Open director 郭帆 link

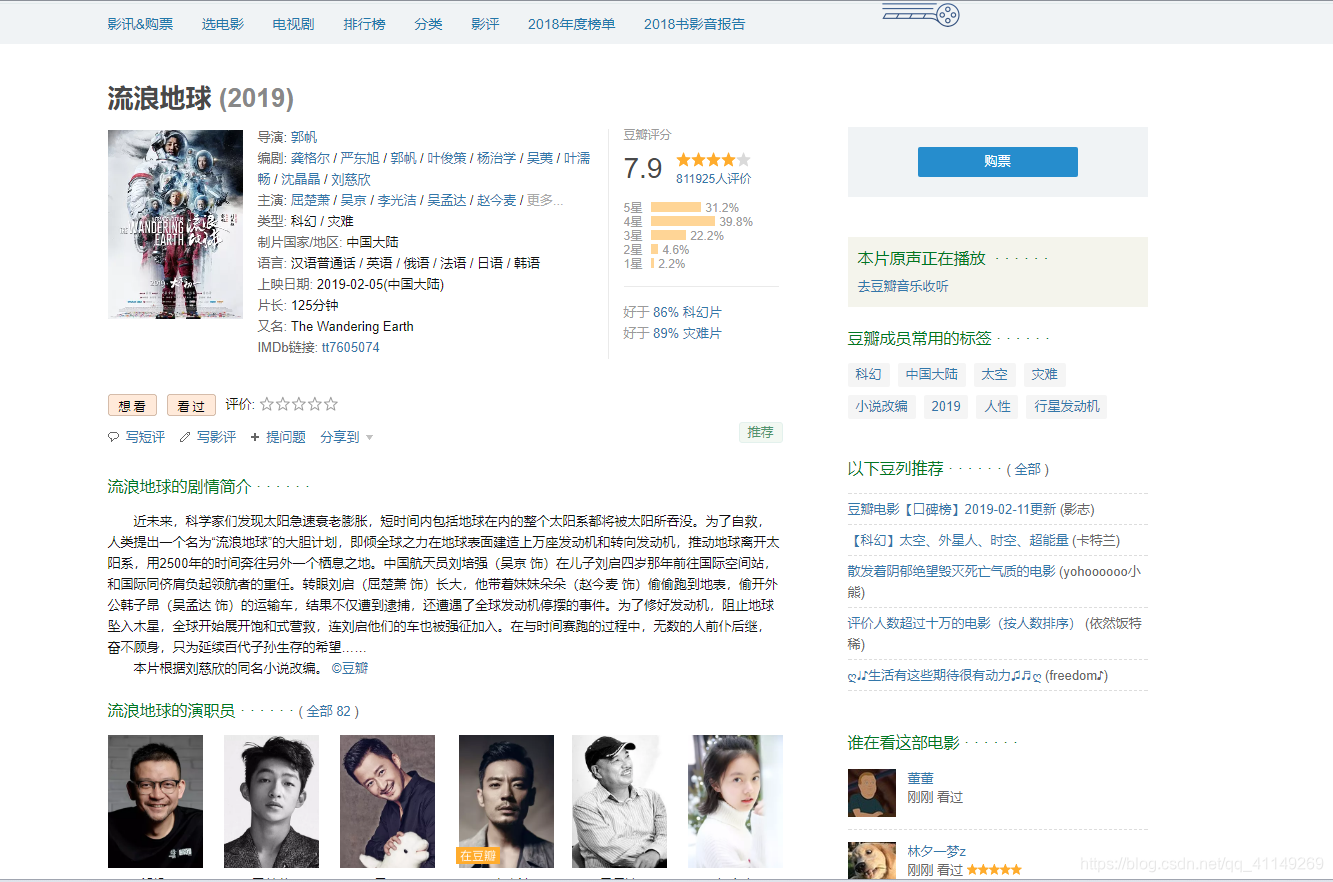point(304,137)
